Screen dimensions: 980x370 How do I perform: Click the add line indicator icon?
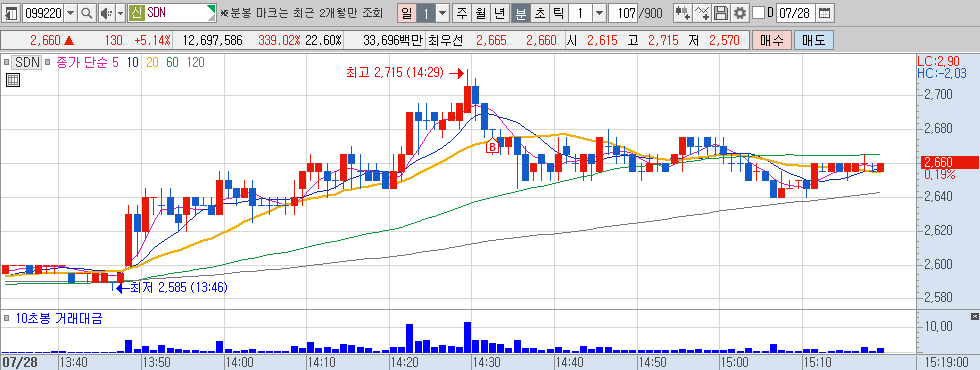click(703, 12)
